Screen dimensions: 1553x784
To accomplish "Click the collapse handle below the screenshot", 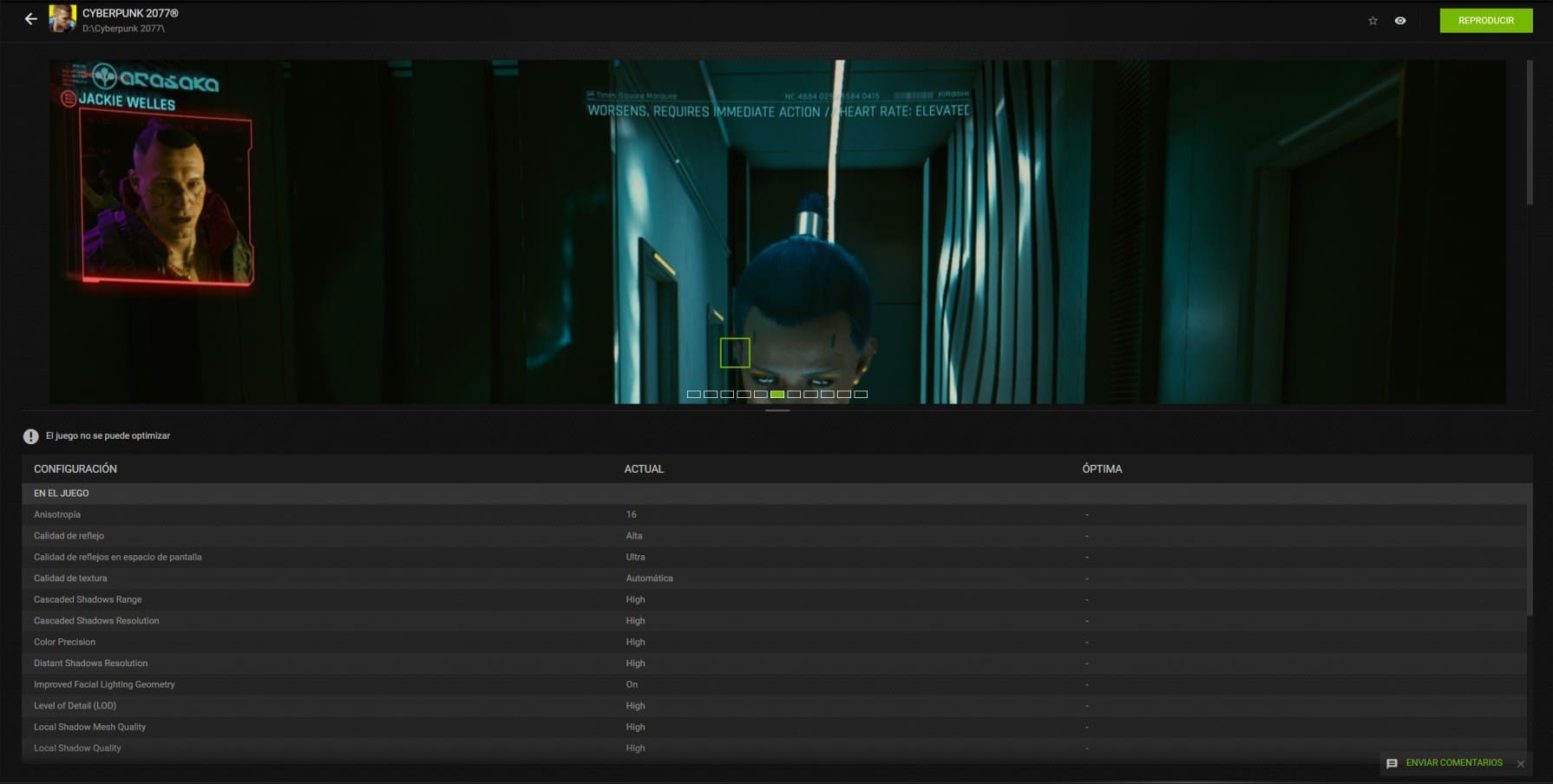I will (777, 410).
